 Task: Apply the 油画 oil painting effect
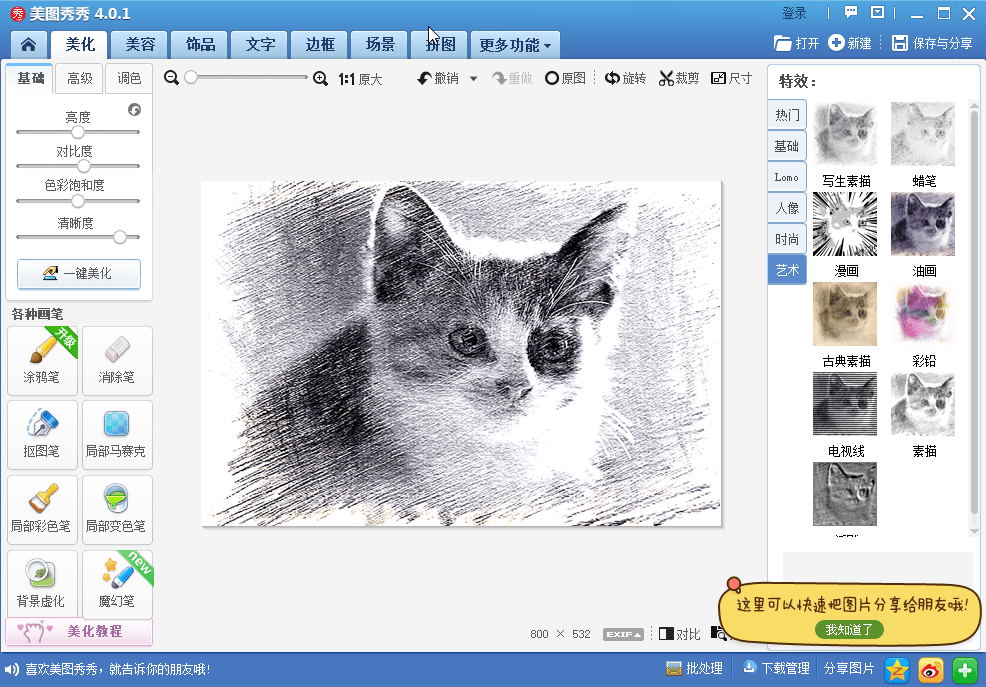click(x=923, y=224)
